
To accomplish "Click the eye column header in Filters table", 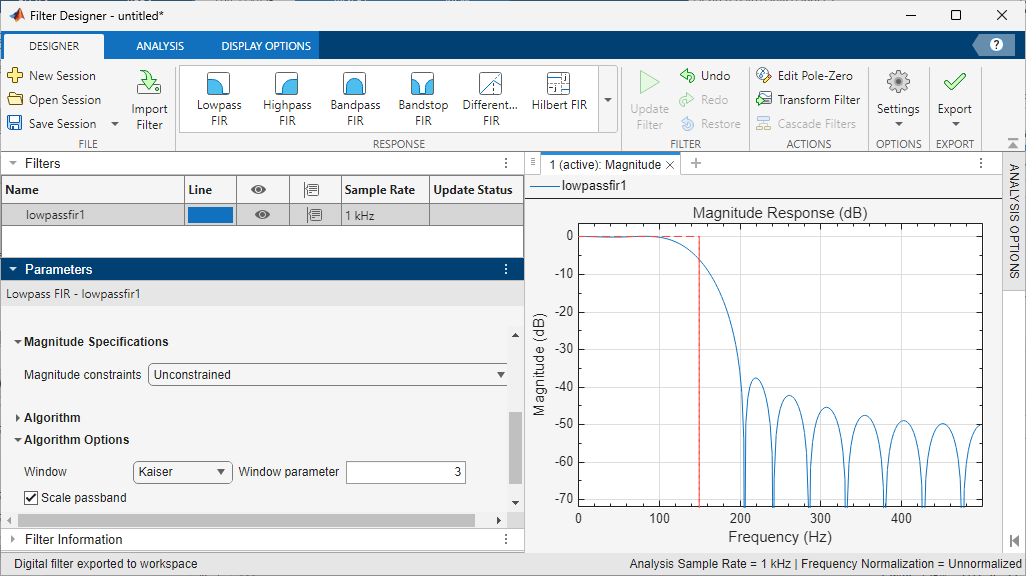I will click(x=258, y=190).
